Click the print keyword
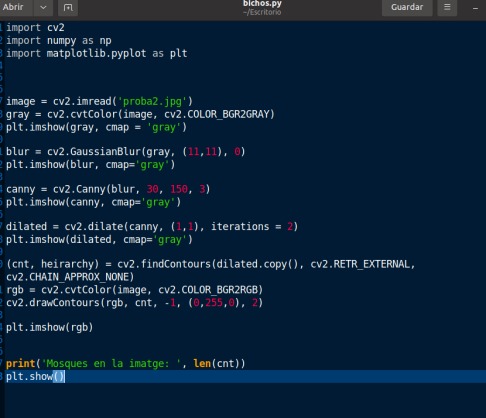The height and width of the screenshot is (418, 486). [x=21, y=364]
